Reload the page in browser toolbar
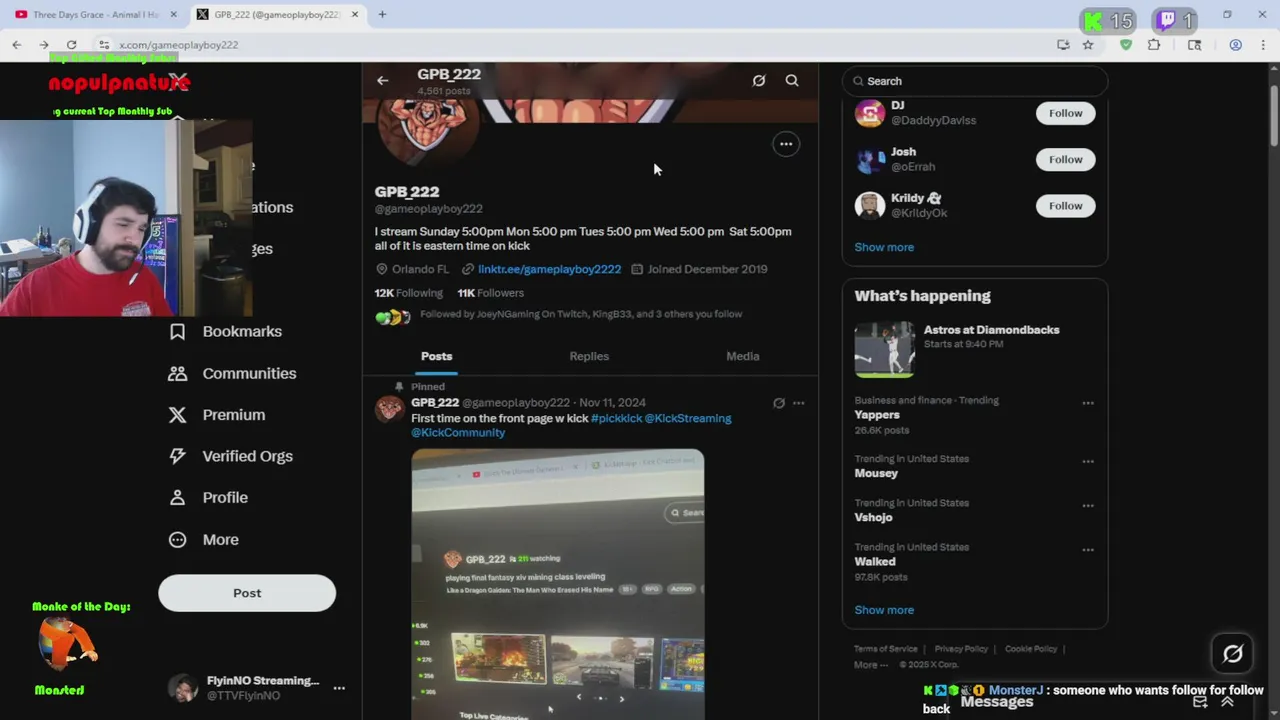The width and height of the screenshot is (1280, 720). 71,45
